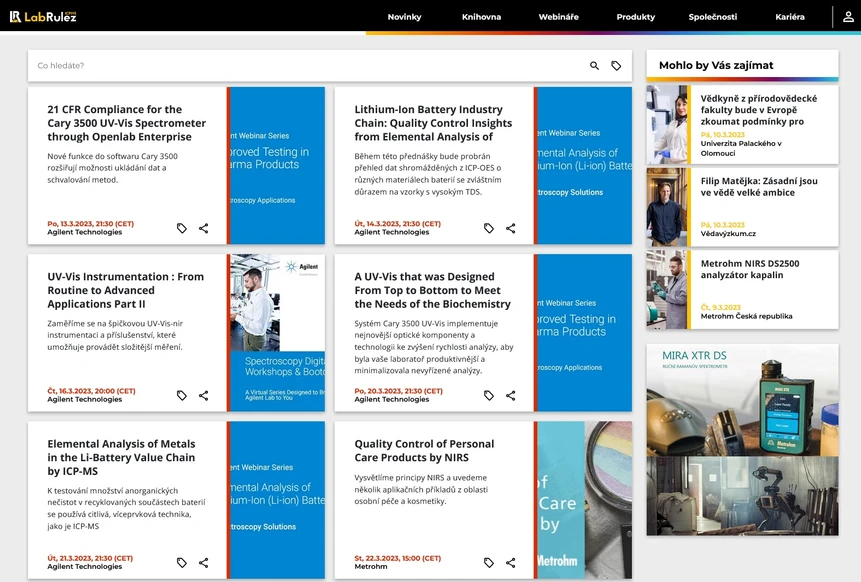The image size is (861, 582).
Task: Open article Vědkyně z přírodovědecké fakulty
Action: (758, 110)
